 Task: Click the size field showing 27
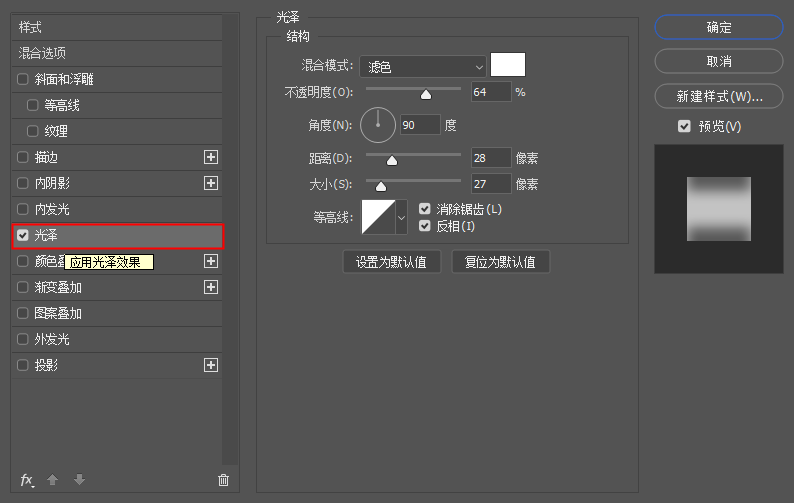(x=491, y=184)
